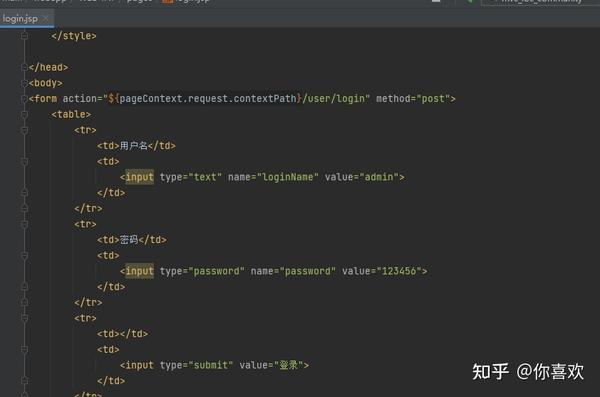Fold the td containing password input
The image size is (600, 397).
click(x=24, y=256)
